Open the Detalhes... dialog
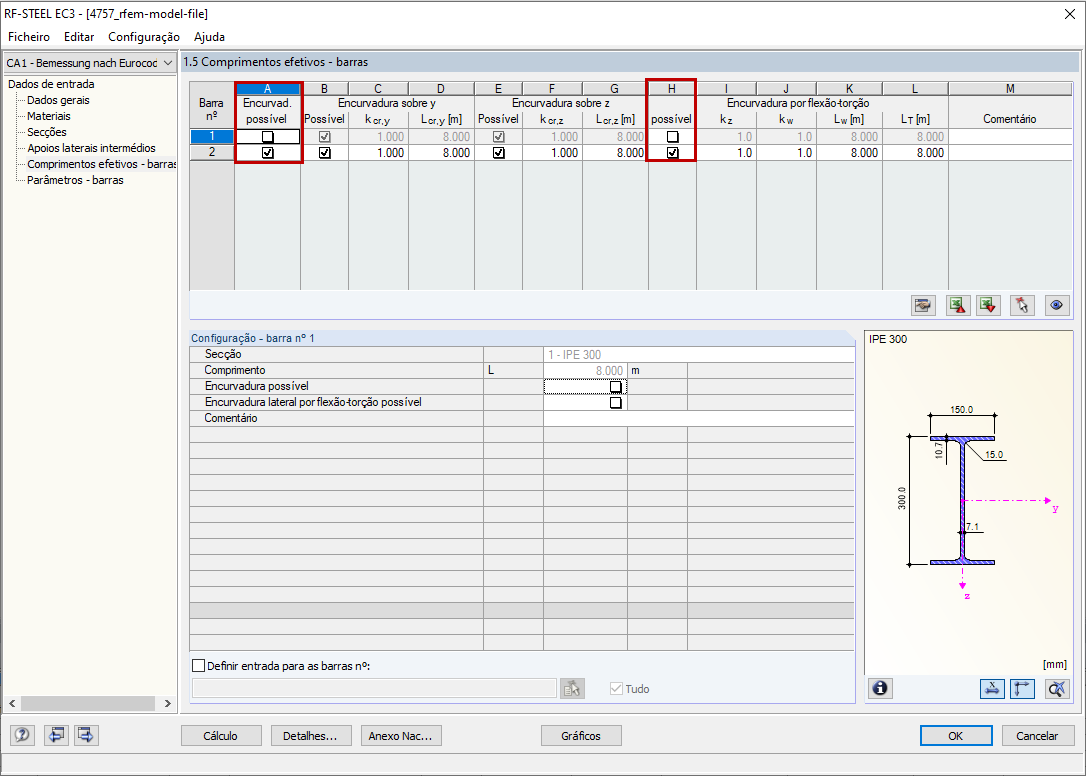Screen dimensions: 1086x776 [310, 736]
